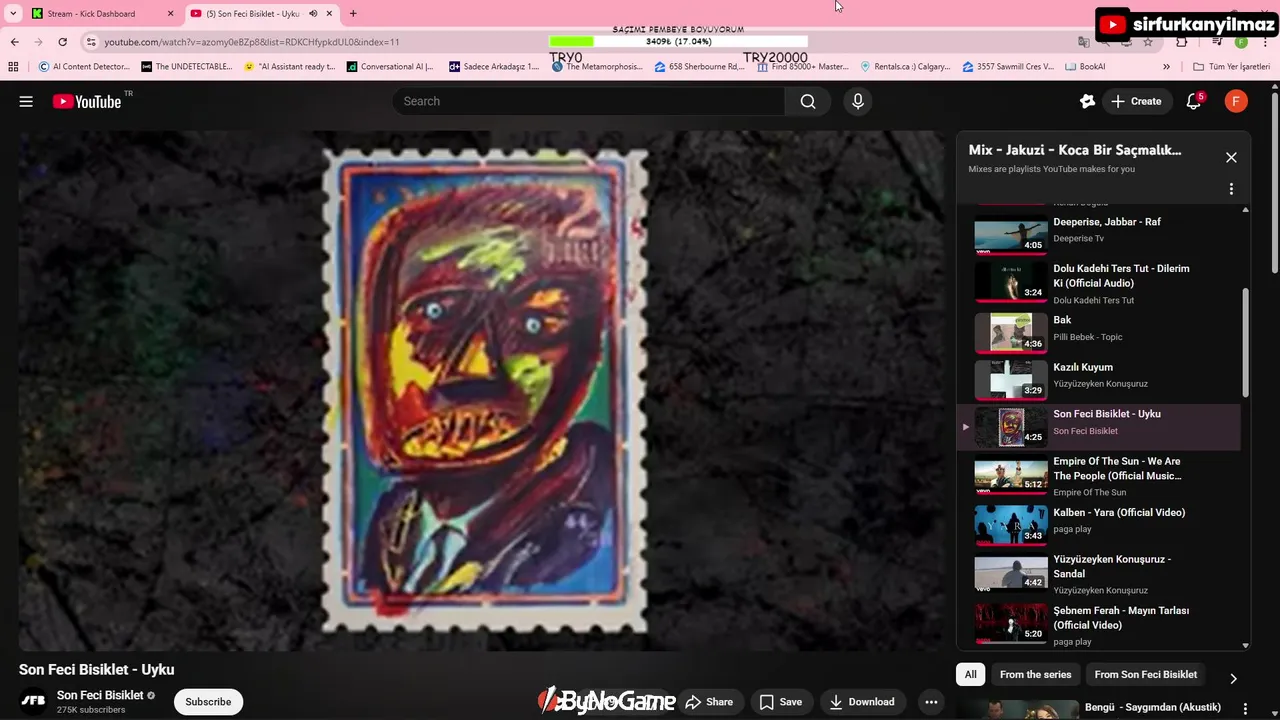The image size is (1280, 720).
Task: Select current Son Feci Bisiklet - Uyku entry
Action: [x=1098, y=427]
